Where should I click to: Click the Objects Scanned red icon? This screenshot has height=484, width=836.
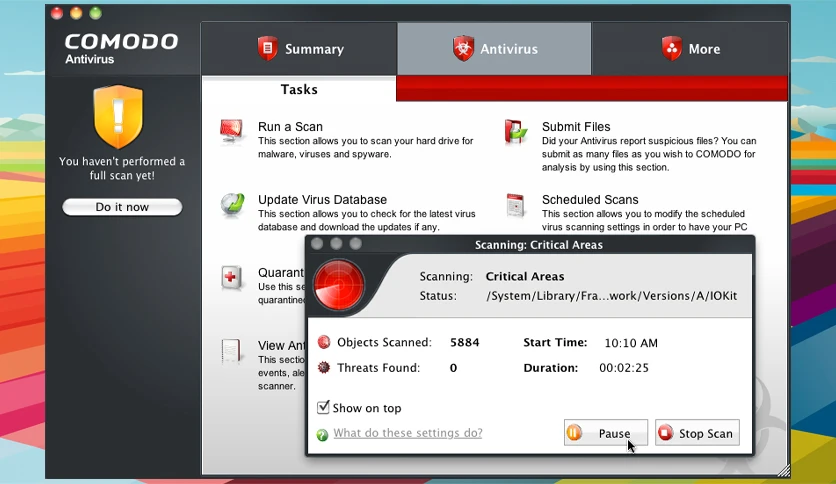[324, 342]
